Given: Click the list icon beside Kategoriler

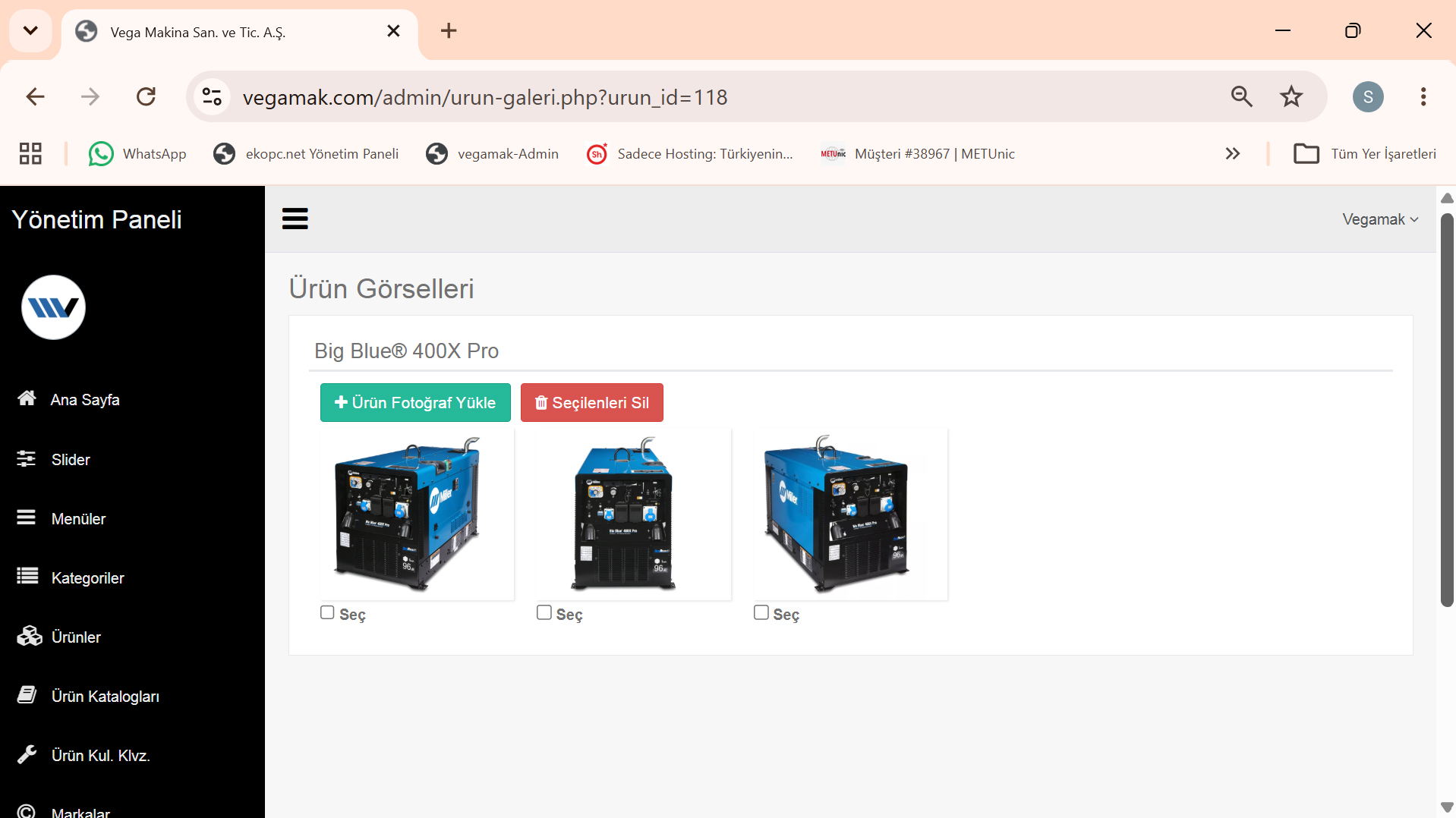Looking at the screenshot, I should 27,577.
